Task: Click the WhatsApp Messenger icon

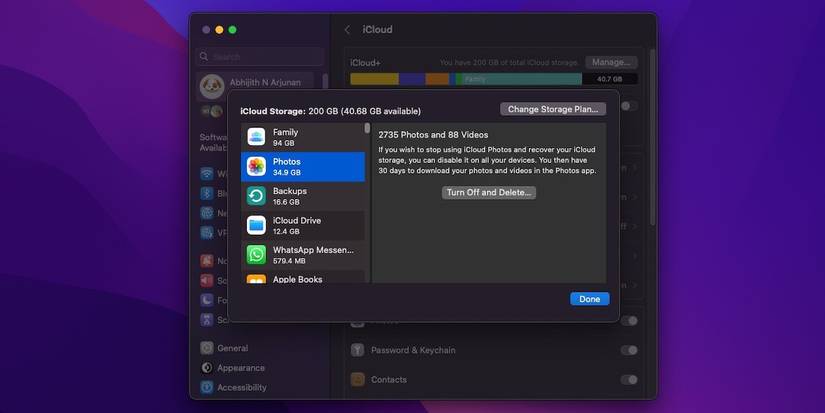Action: click(x=256, y=255)
